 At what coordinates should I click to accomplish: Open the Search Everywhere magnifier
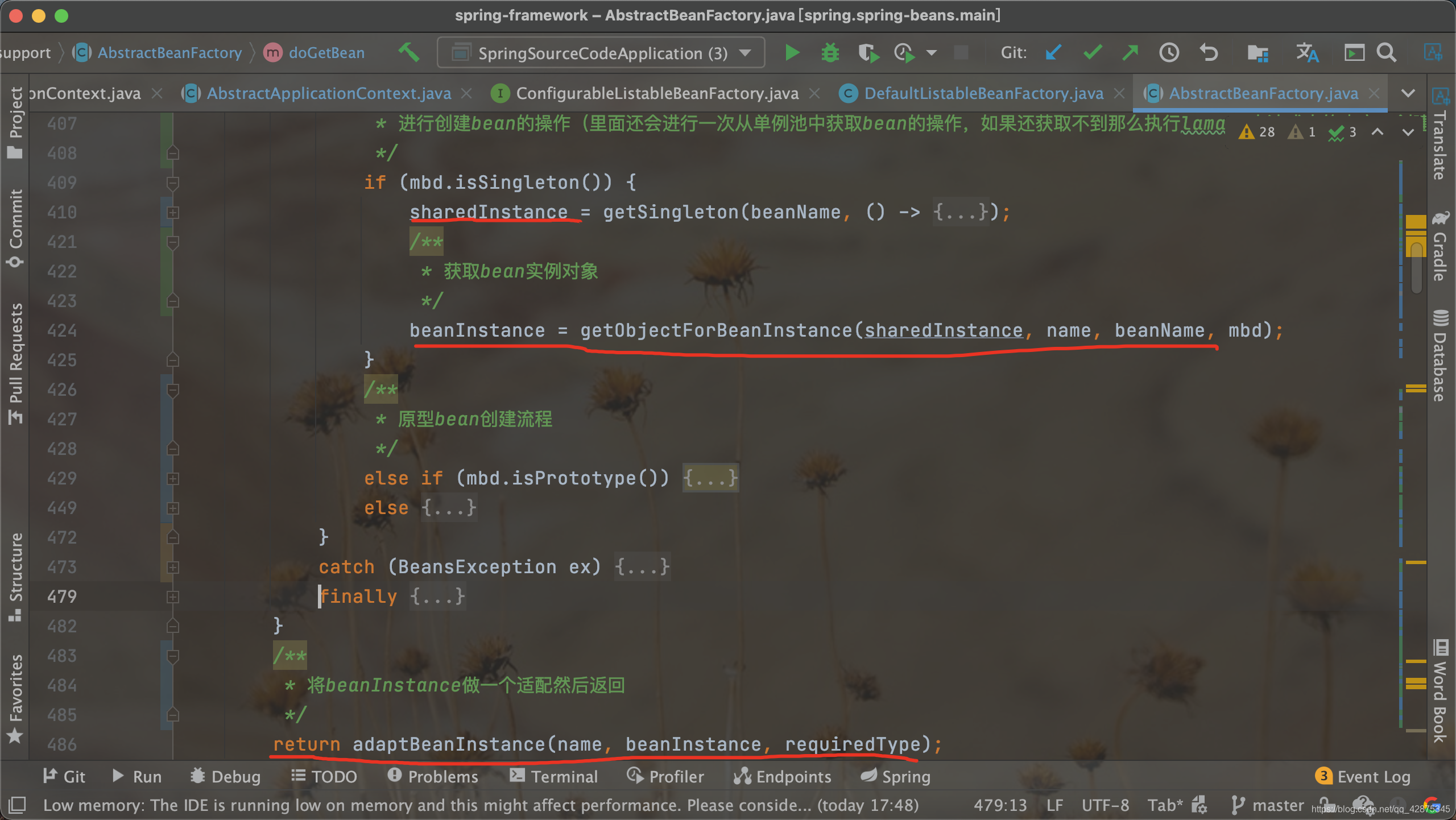click(1386, 53)
